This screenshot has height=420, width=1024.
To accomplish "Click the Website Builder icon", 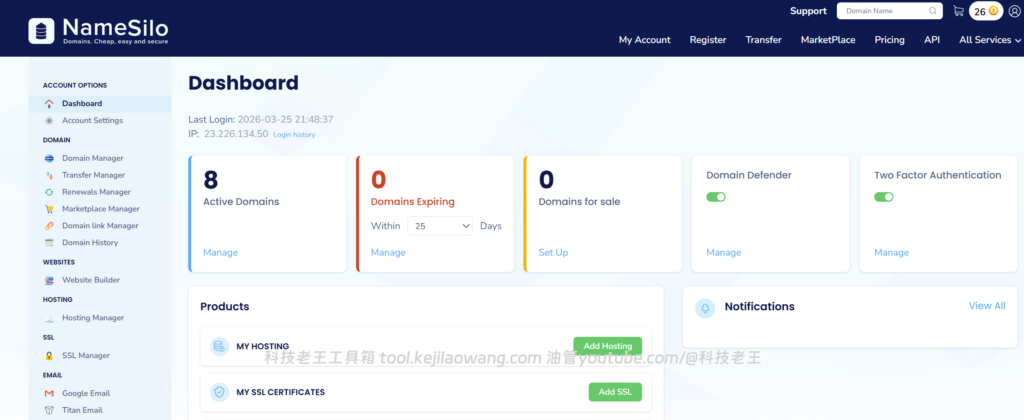I will (49, 280).
